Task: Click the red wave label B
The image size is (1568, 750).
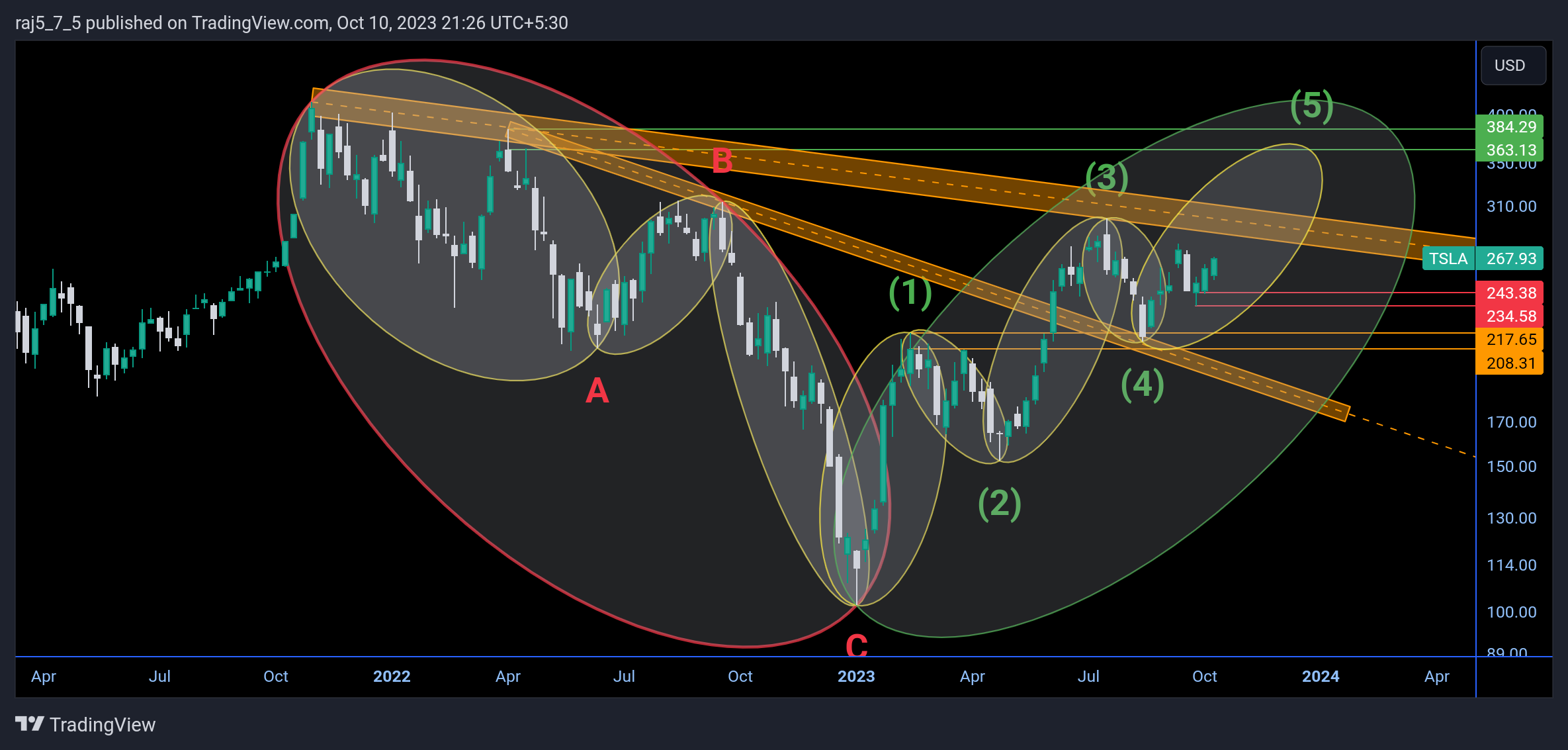Action: pos(722,161)
